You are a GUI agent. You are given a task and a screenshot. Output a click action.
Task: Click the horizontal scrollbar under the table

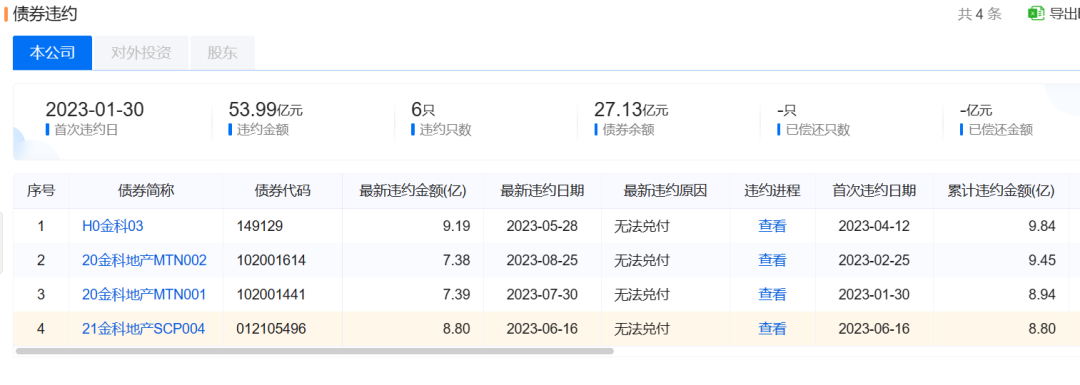(314, 351)
